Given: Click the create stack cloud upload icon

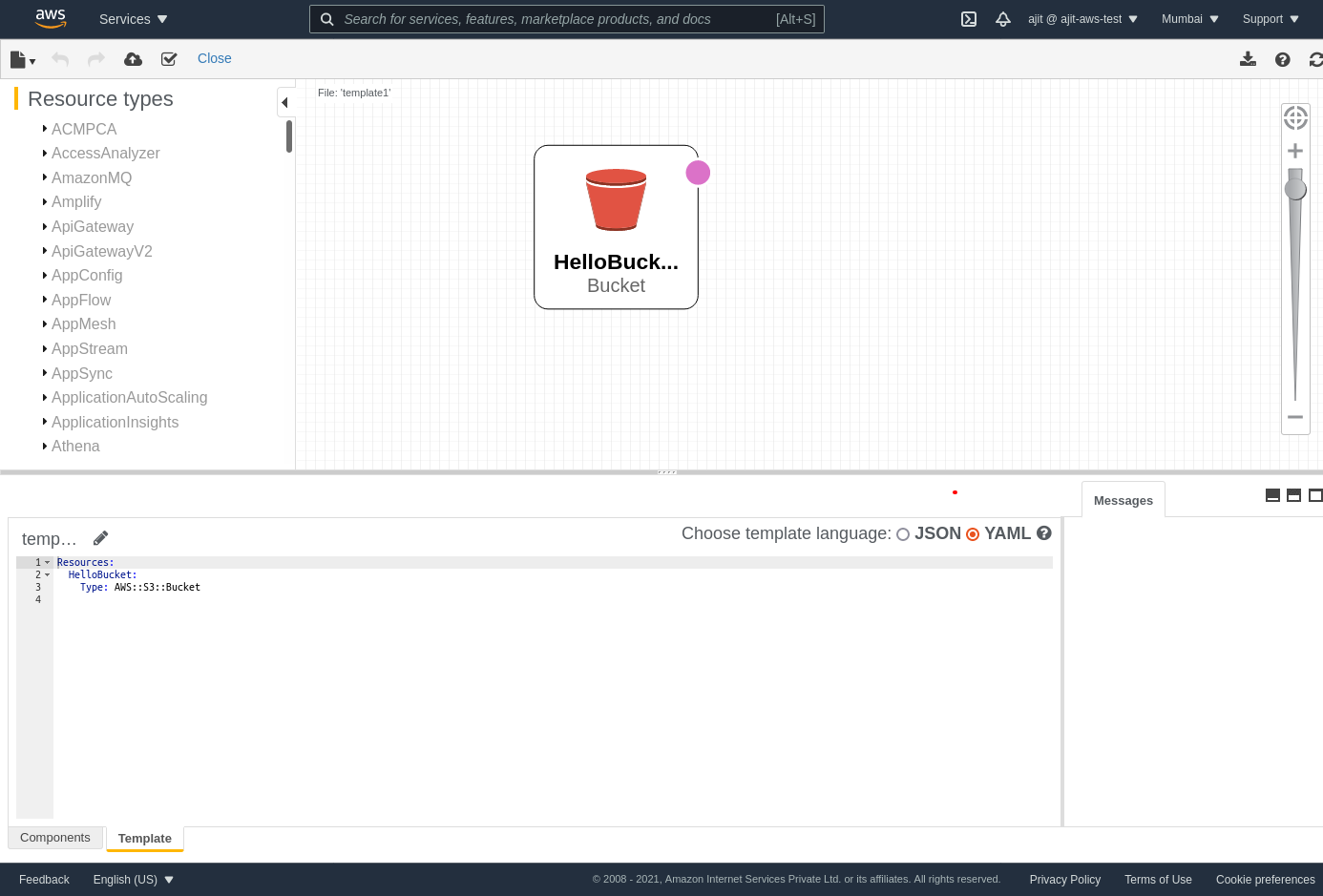Looking at the screenshot, I should coord(134,59).
